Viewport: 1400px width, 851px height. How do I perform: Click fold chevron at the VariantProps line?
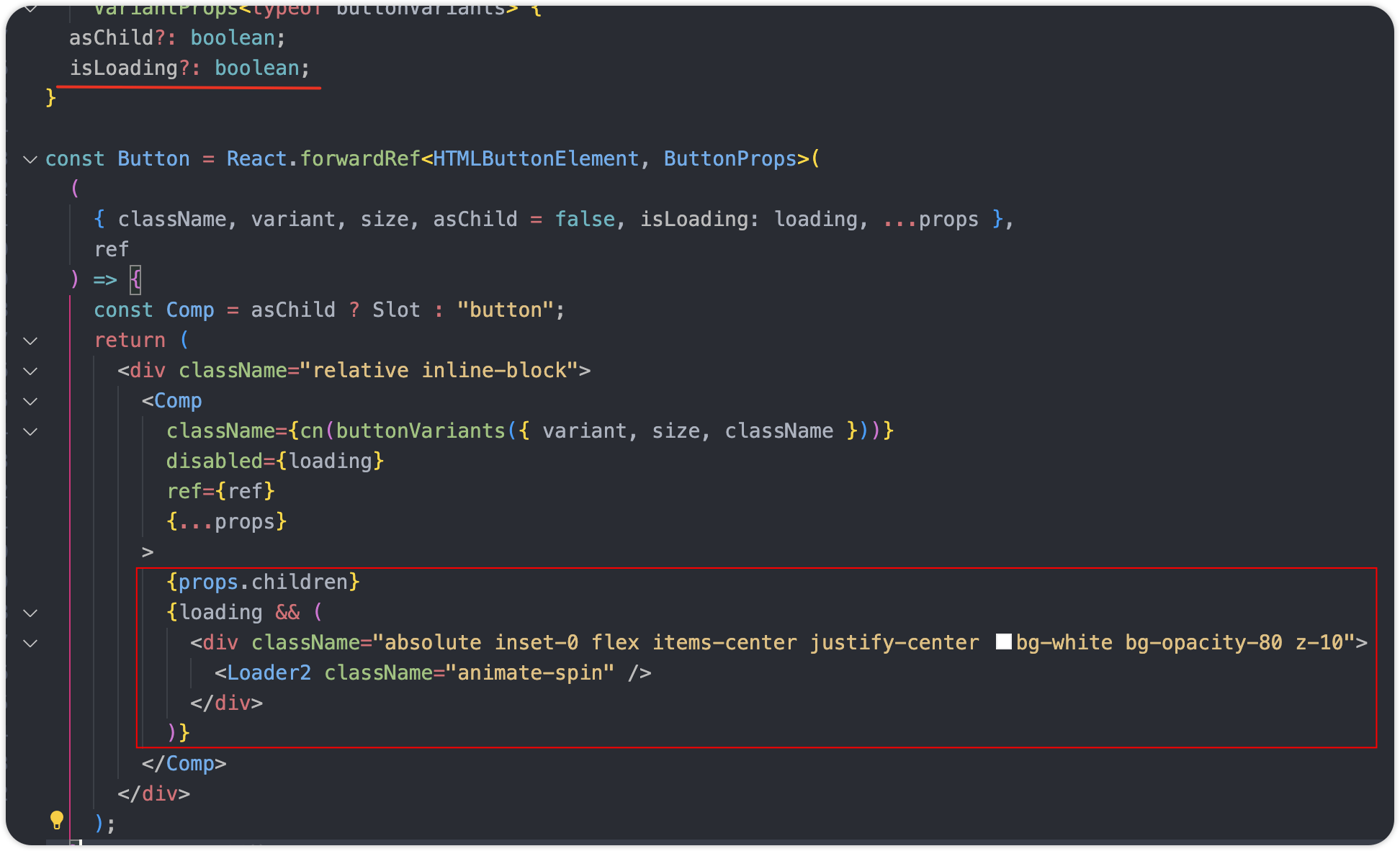tap(30, 9)
